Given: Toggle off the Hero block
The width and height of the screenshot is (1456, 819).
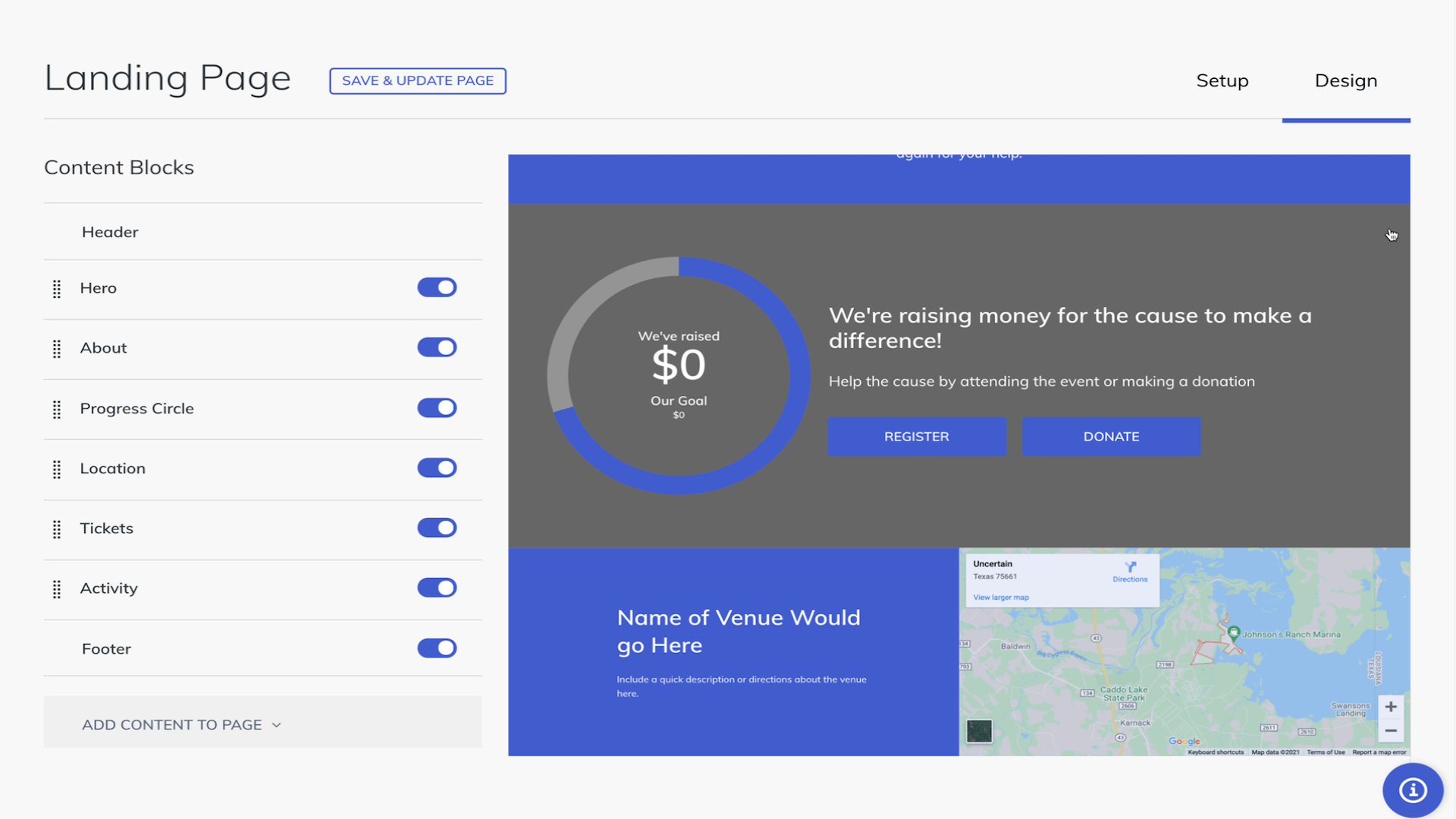Looking at the screenshot, I should pos(437,287).
